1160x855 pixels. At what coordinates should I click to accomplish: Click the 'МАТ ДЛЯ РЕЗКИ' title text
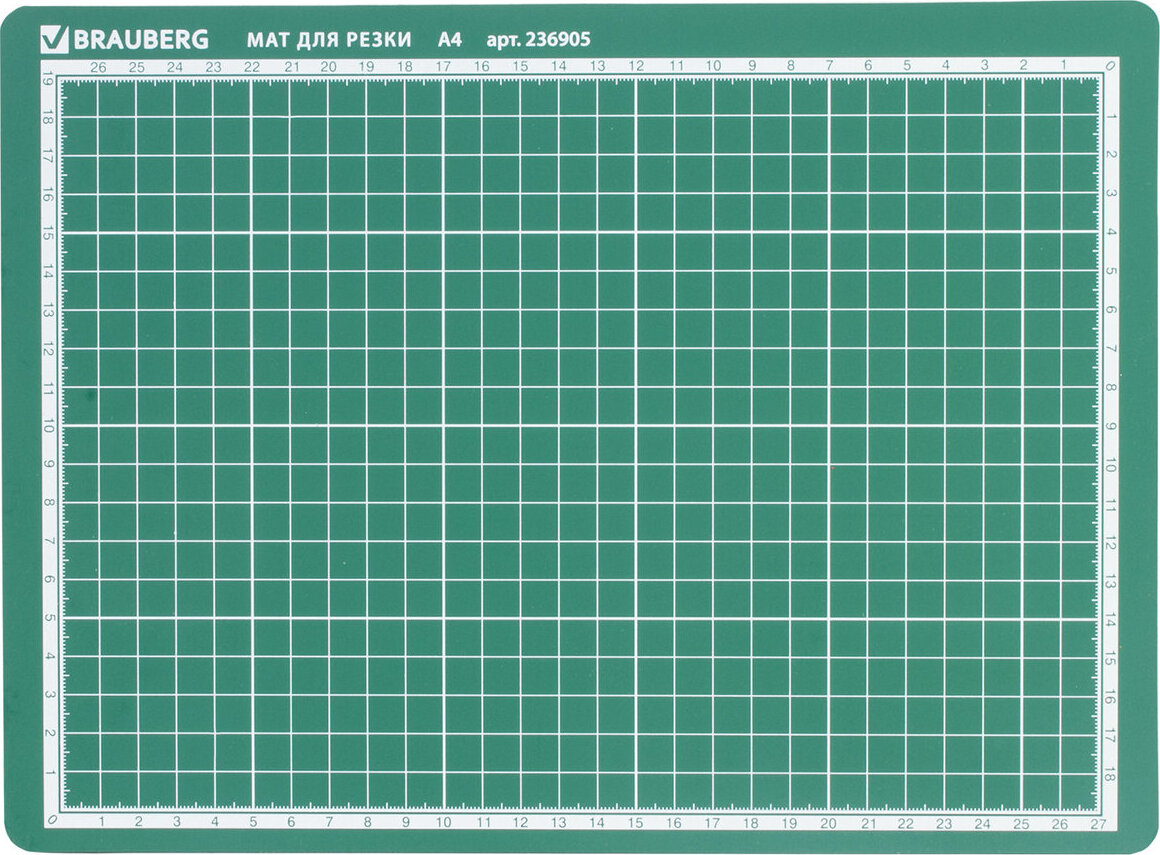click(329, 40)
